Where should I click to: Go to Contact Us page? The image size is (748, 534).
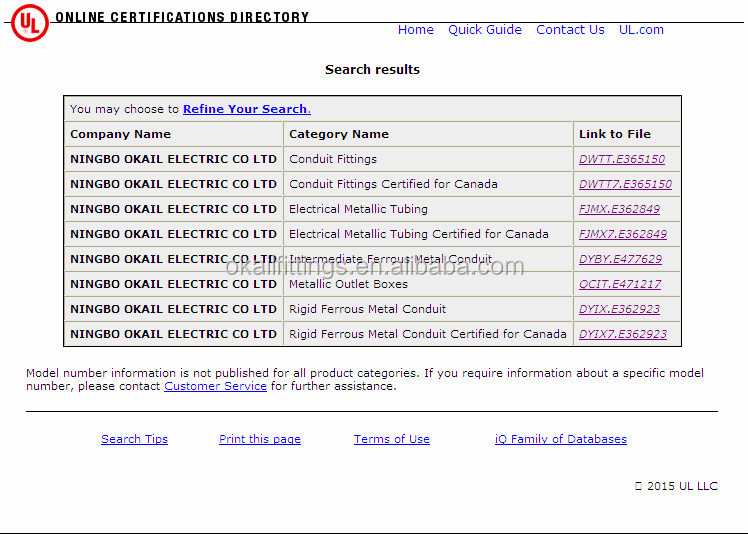click(570, 30)
